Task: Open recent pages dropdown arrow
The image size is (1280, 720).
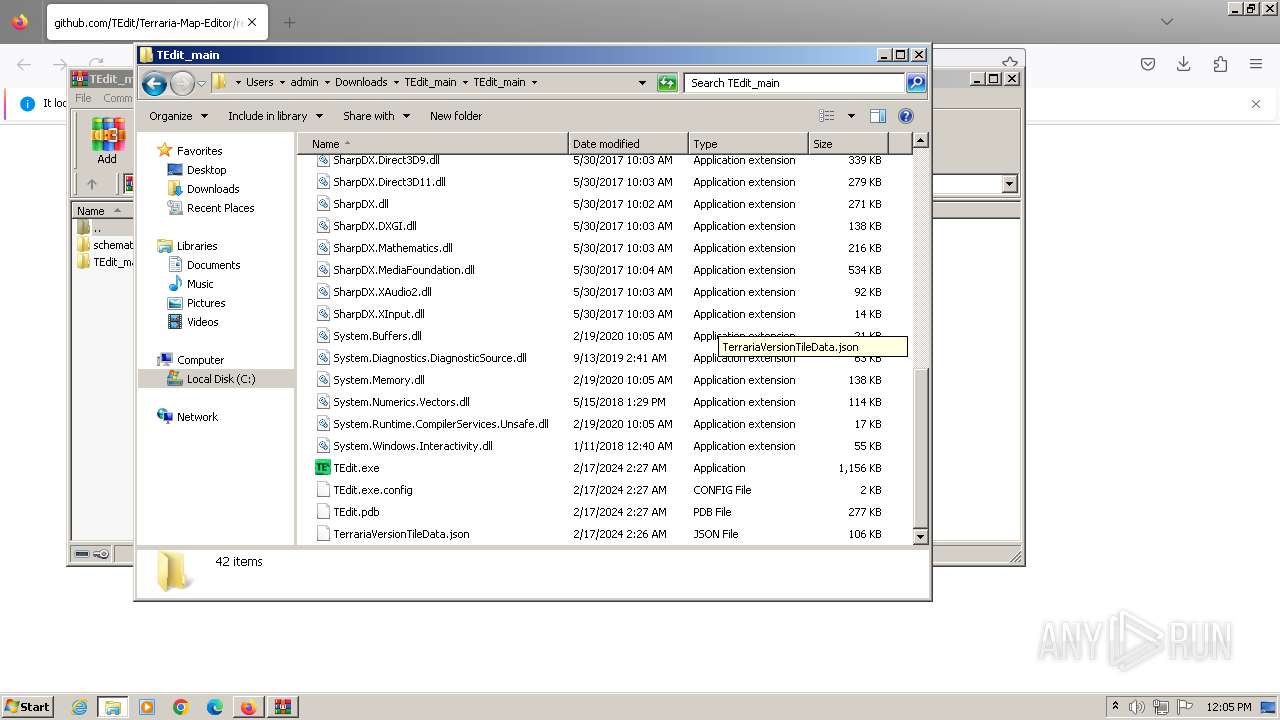Action: pos(201,83)
